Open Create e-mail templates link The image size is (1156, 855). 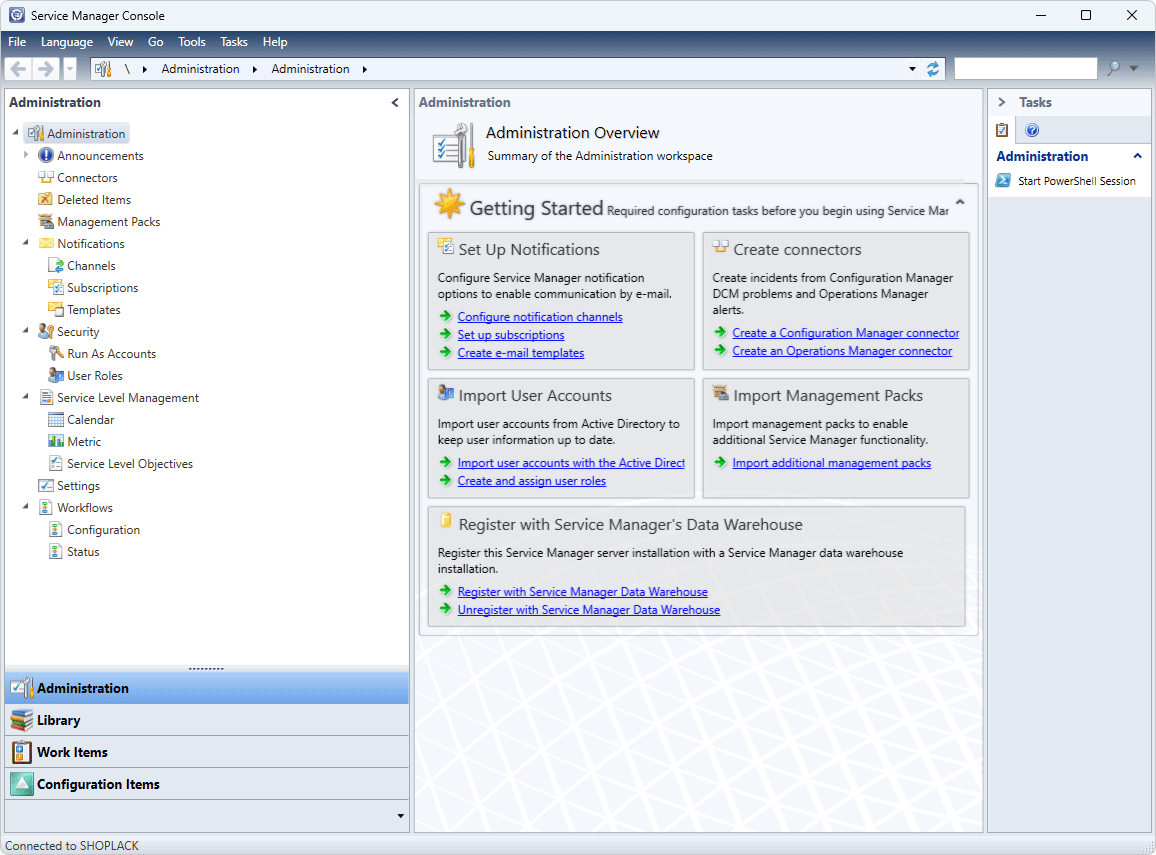(x=520, y=353)
